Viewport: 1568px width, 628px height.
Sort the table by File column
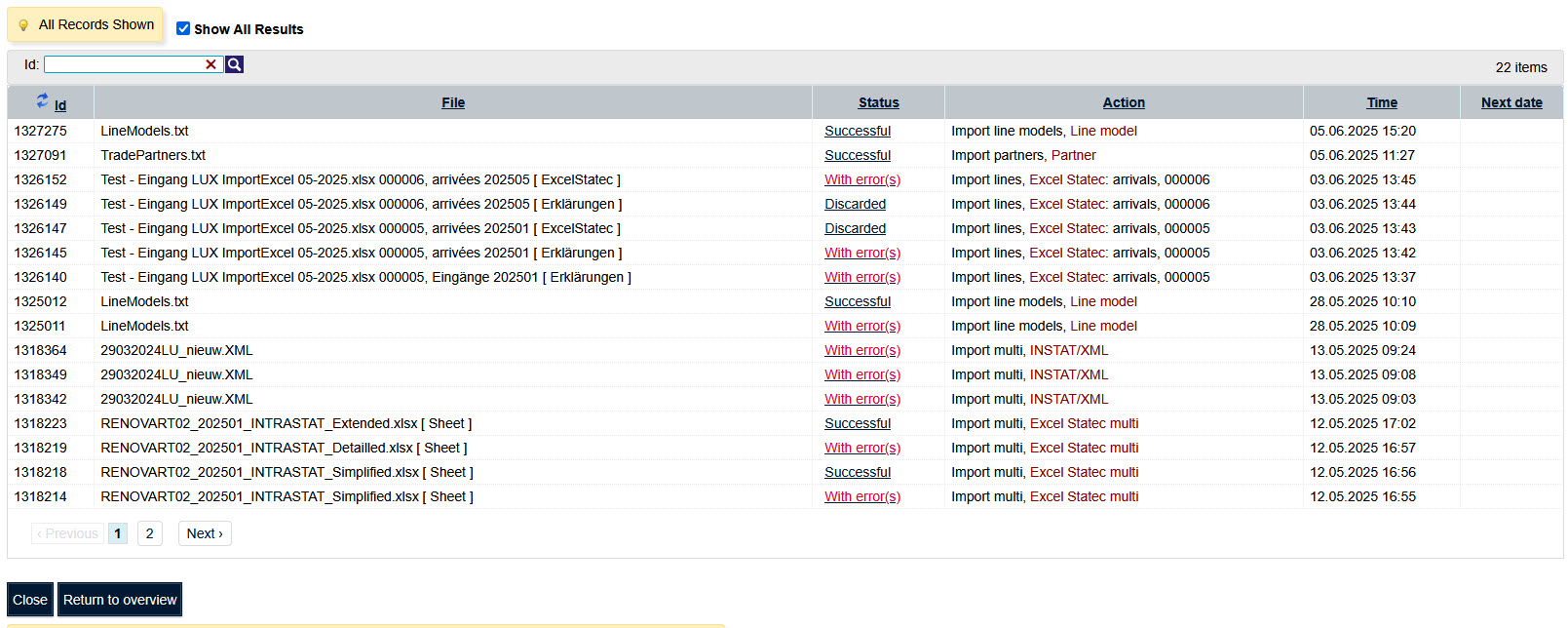click(x=453, y=102)
